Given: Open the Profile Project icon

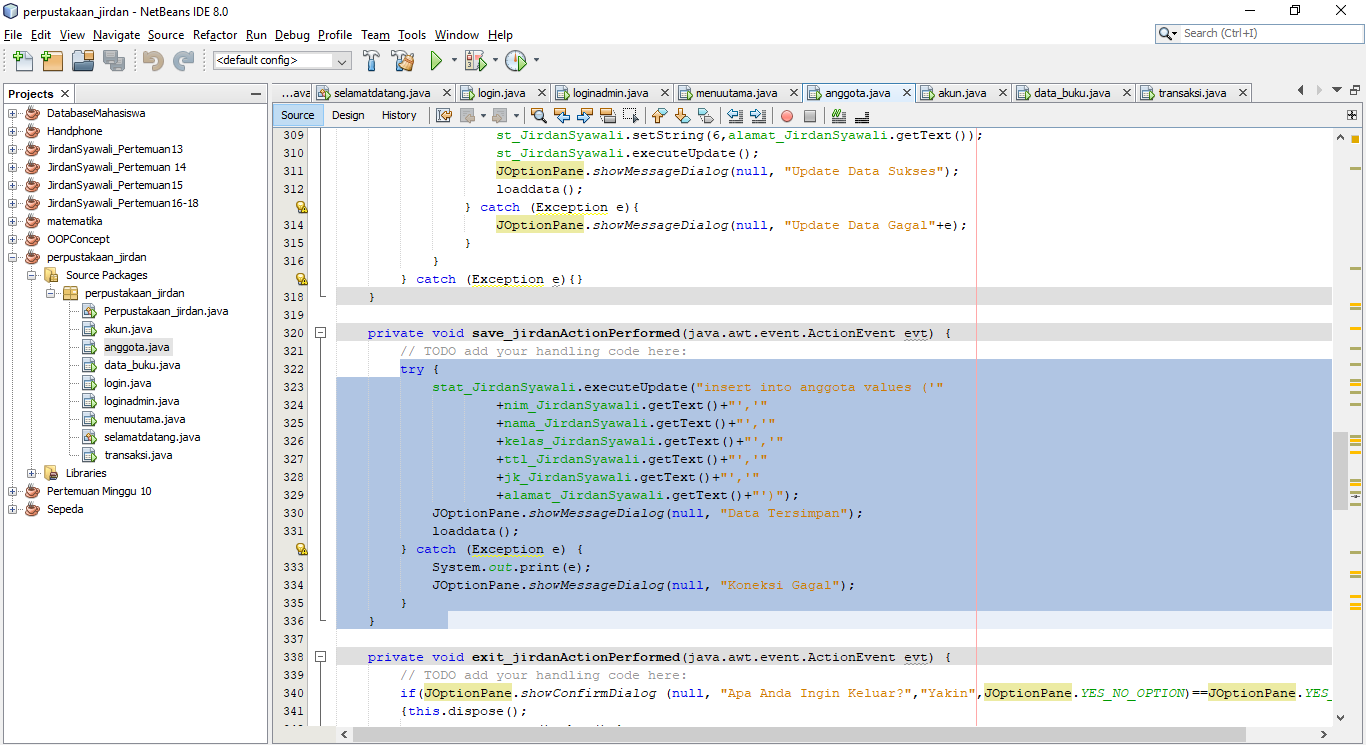Looking at the screenshot, I should coord(516,60).
